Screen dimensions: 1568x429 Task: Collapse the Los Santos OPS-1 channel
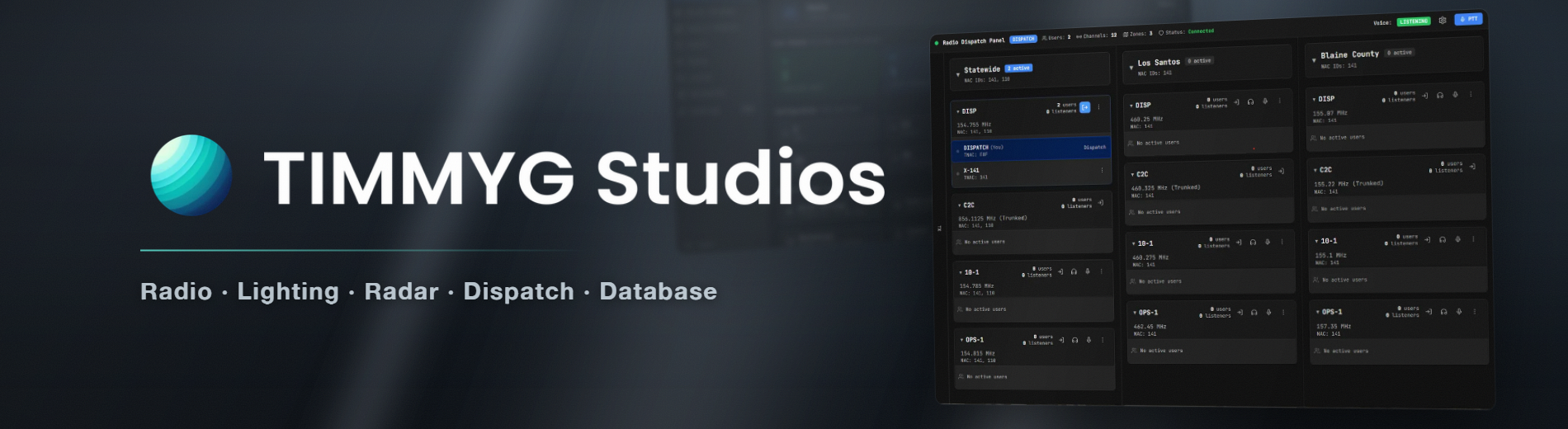point(1135,313)
